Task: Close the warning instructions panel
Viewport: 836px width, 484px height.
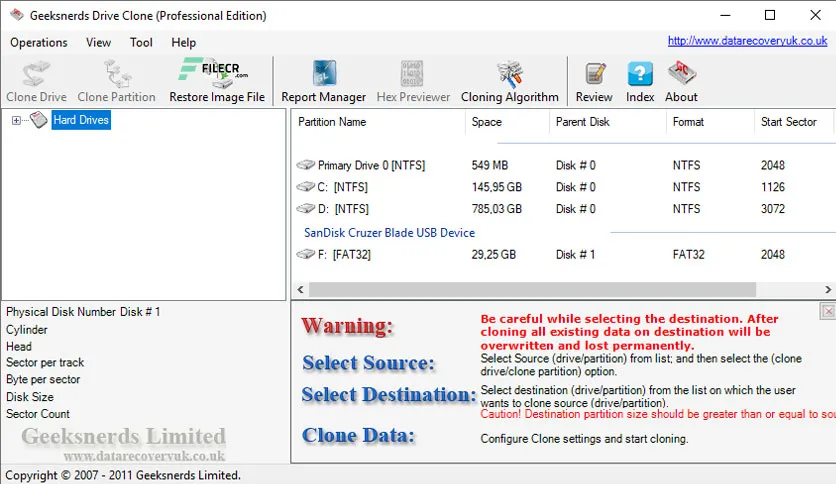Action: click(x=828, y=311)
